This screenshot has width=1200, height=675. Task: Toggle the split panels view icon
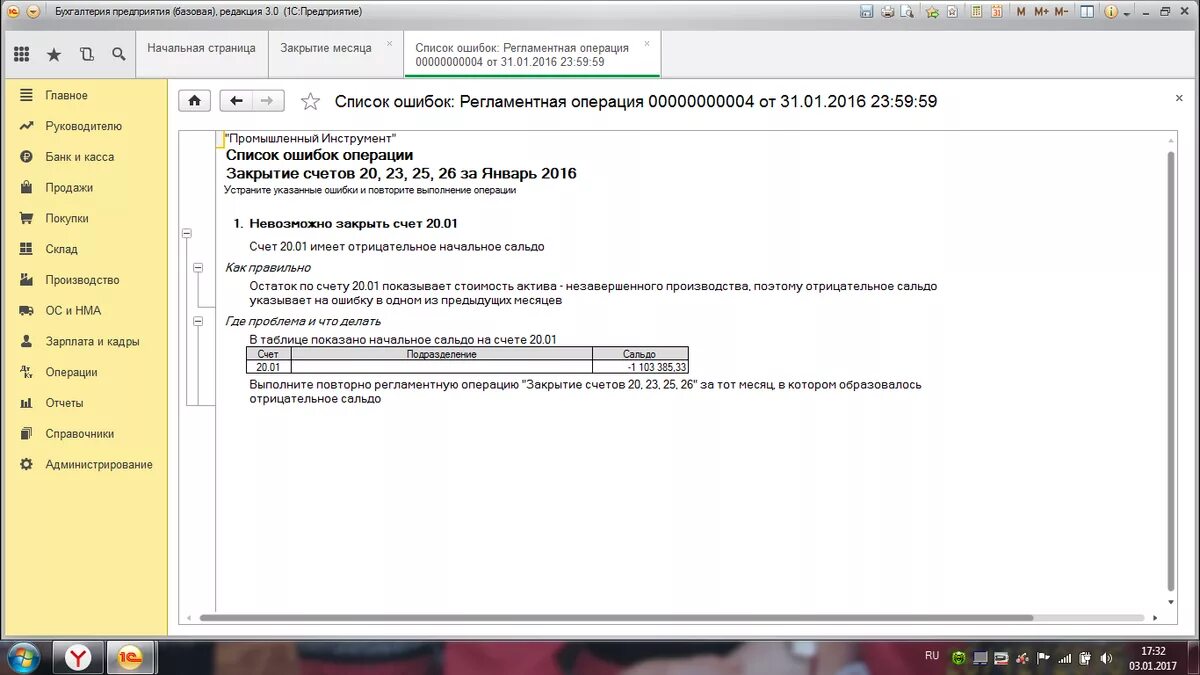click(x=1086, y=12)
